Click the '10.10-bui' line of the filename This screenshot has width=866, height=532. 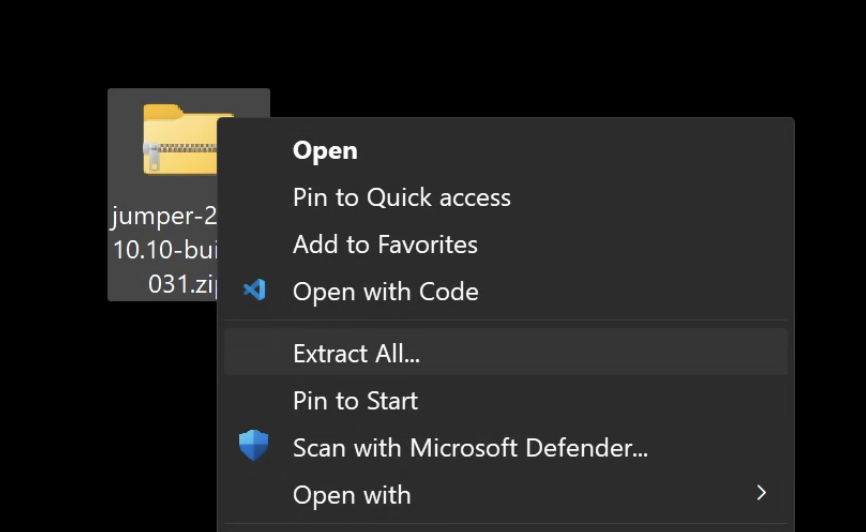tap(162, 250)
